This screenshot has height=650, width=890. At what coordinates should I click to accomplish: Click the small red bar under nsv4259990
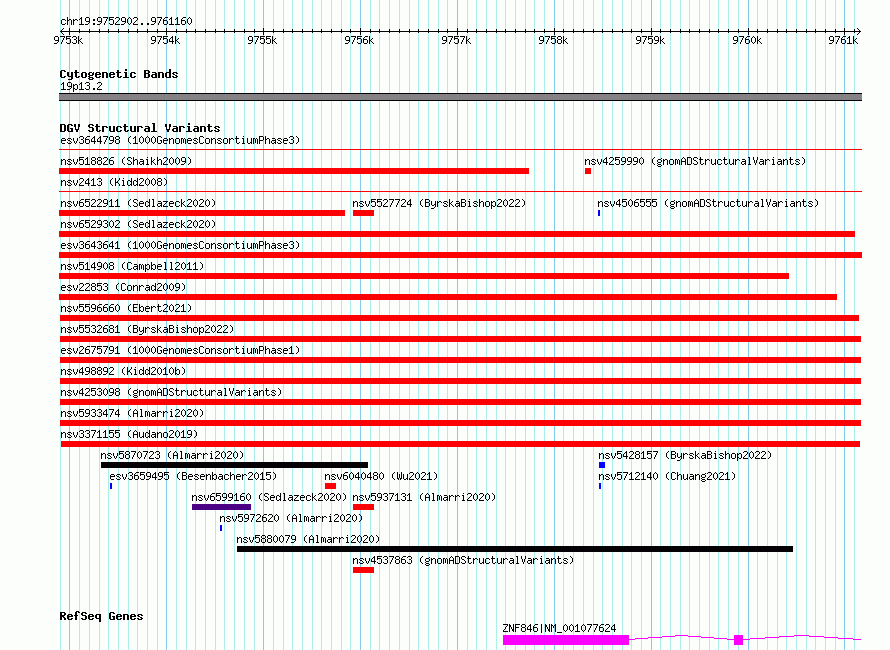588,171
